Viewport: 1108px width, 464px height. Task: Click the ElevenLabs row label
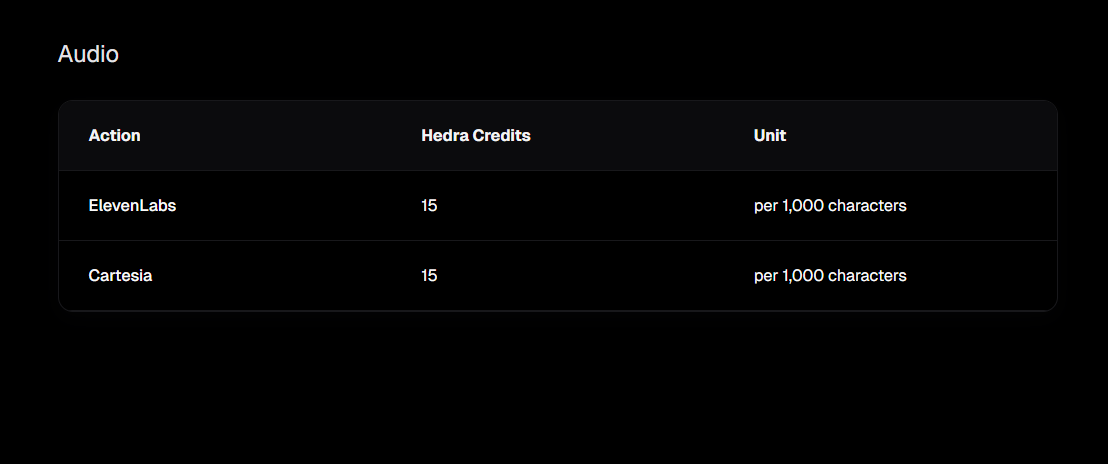(x=132, y=206)
